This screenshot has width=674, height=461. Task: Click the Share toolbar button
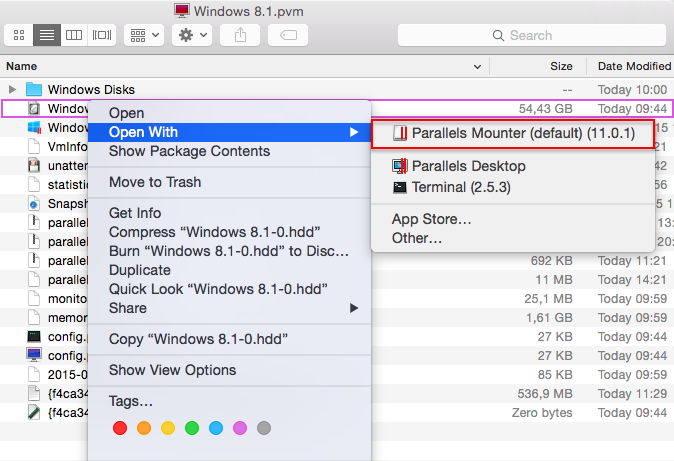pyautogui.click(x=240, y=35)
